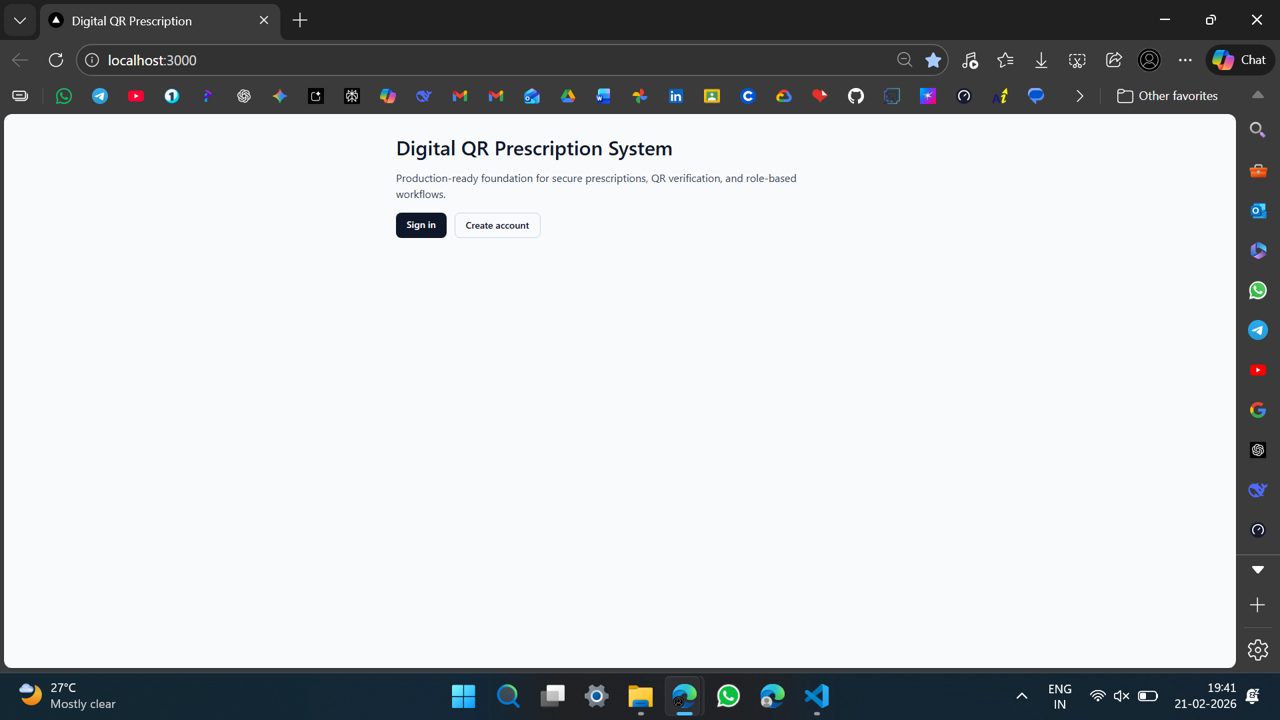This screenshot has height=720, width=1280.
Task: Open the LinkedIn favorite in the favorites bar
Action: click(676, 96)
